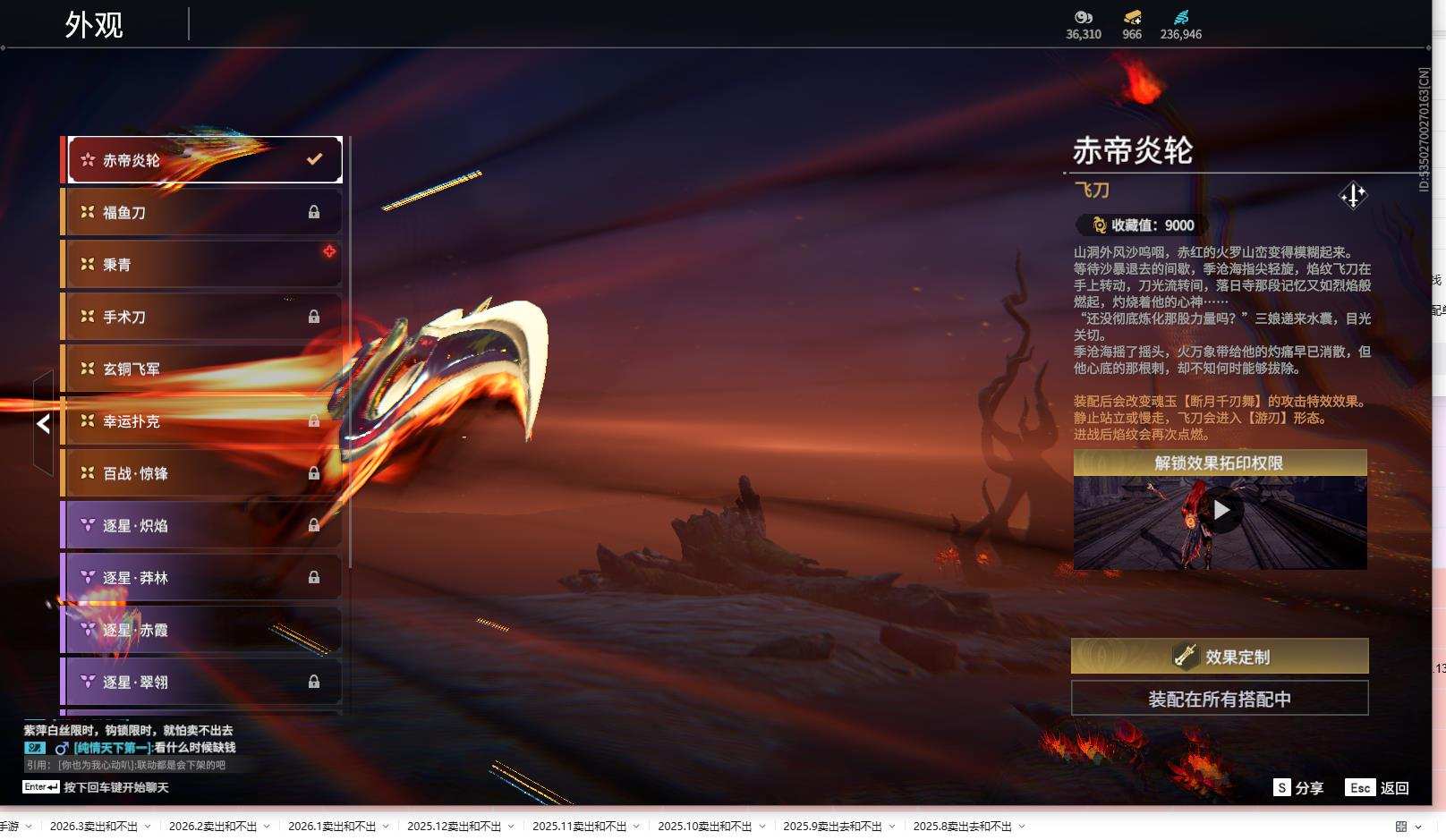Toggle the lock icon on 手术刀
This screenshot has width=1446, height=840.
314,316
